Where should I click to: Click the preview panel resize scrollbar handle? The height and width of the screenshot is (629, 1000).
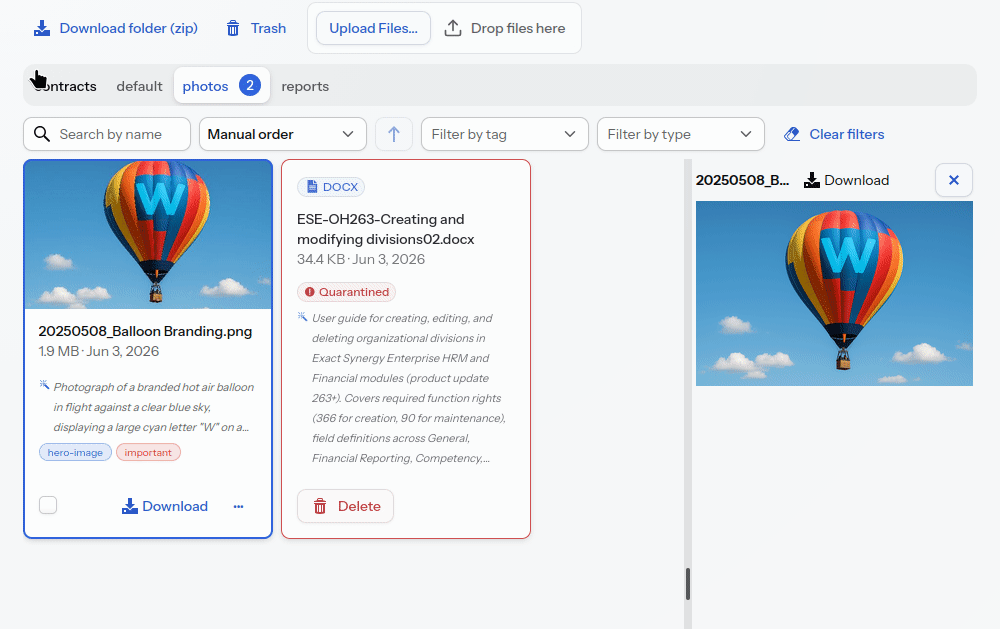[688, 584]
